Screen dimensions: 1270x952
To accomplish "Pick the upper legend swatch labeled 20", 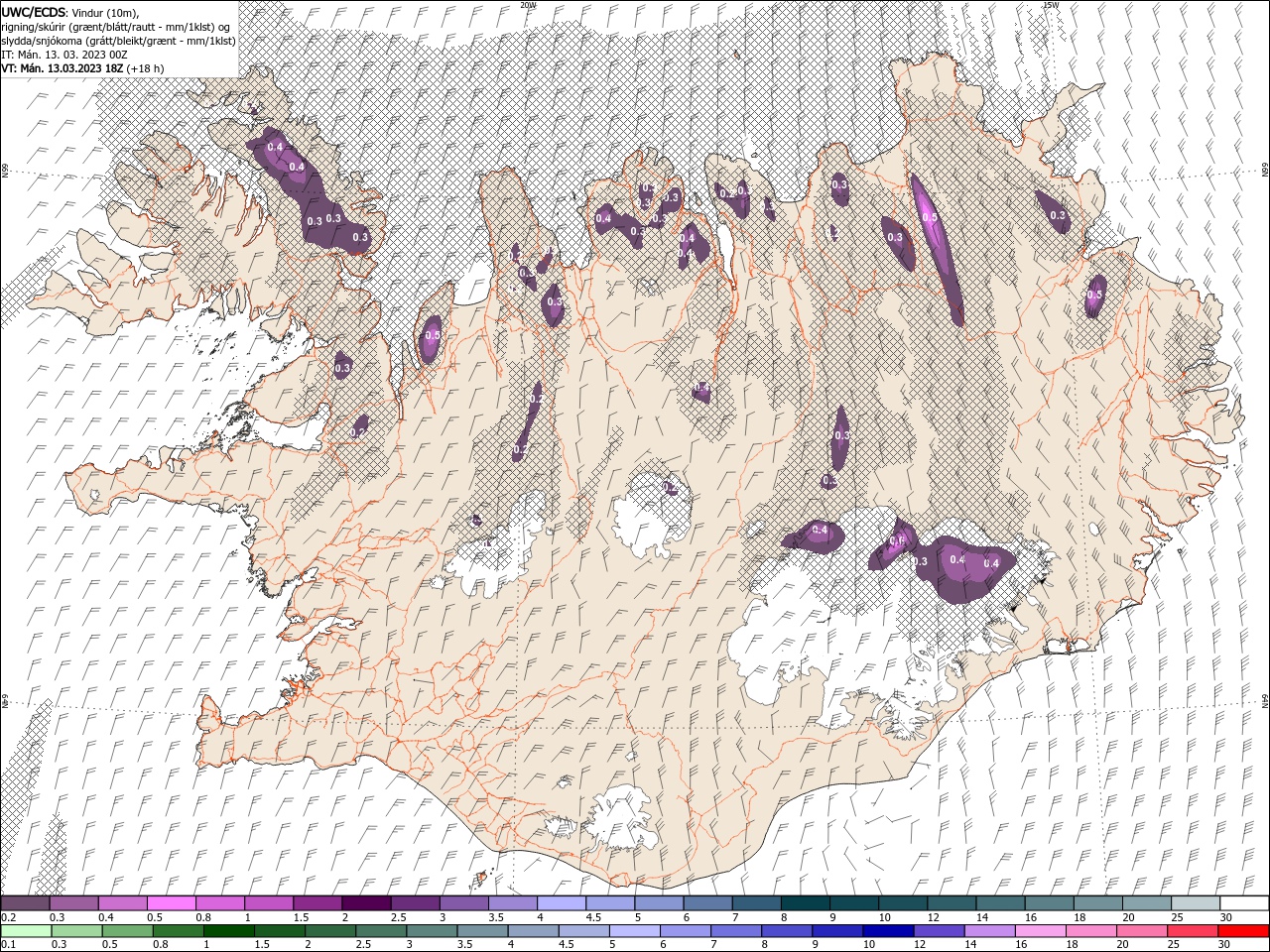I will 1147,903.
